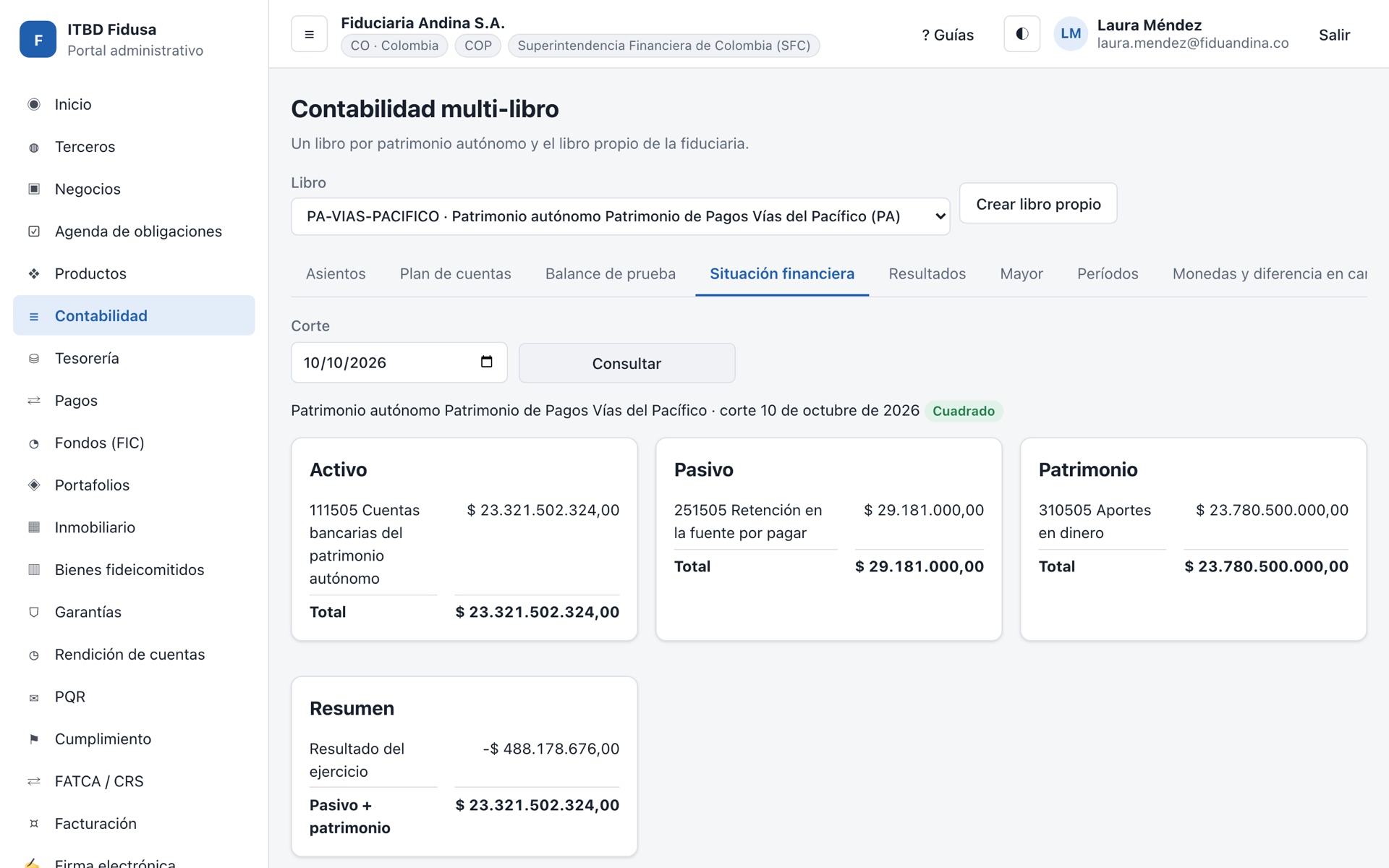Viewport: 1389px width, 868px height.
Task: Click the Inicio sidebar icon
Action: [34, 104]
